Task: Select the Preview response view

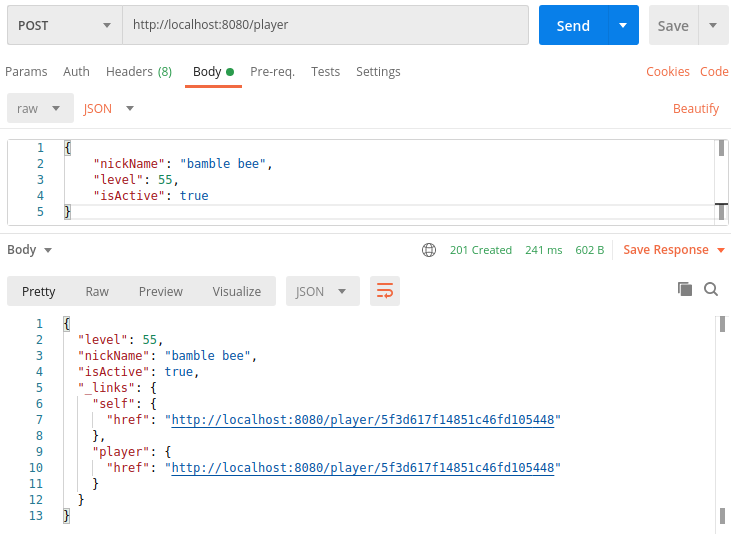Action: (x=160, y=291)
